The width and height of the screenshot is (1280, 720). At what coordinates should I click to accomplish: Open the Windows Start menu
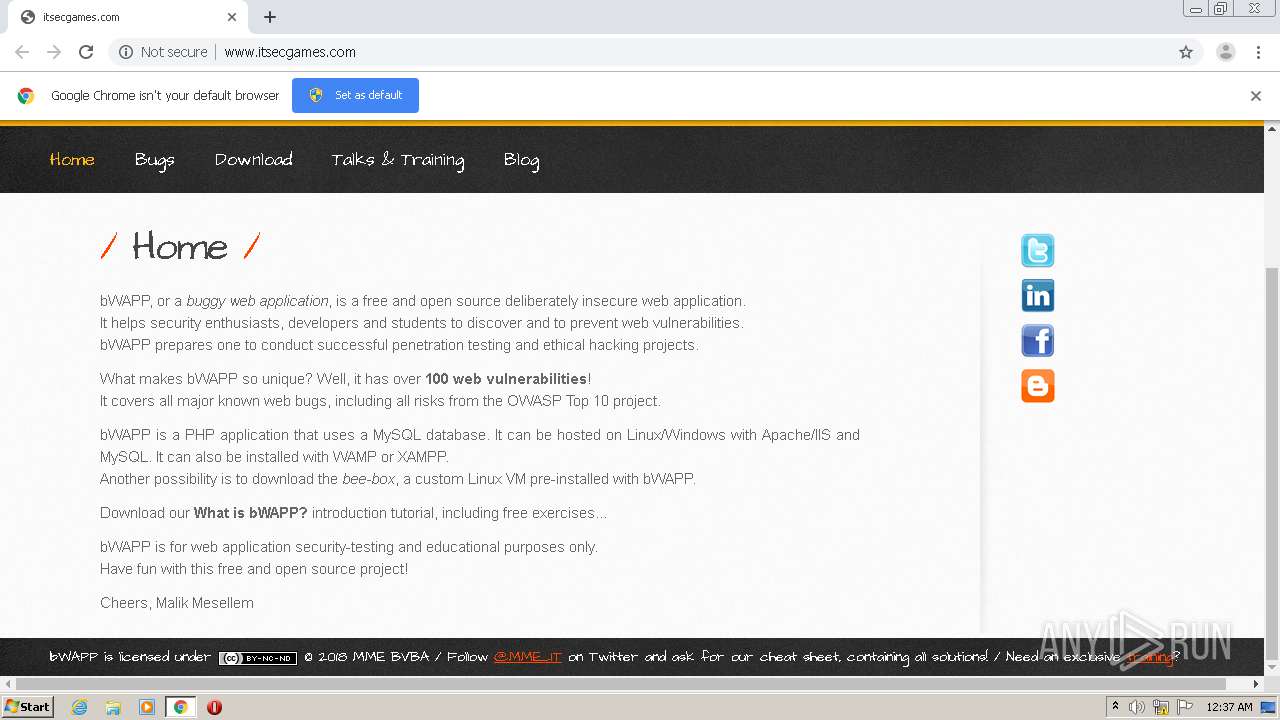click(x=28, y=707)
